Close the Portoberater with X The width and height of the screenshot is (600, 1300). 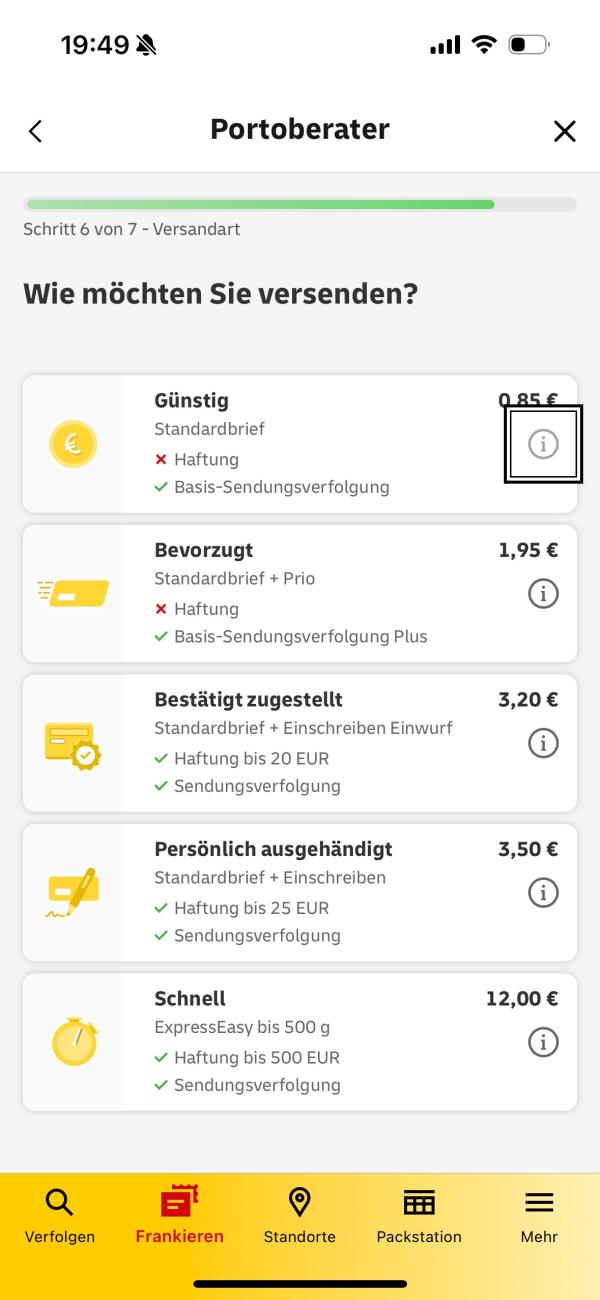[565, 131]
